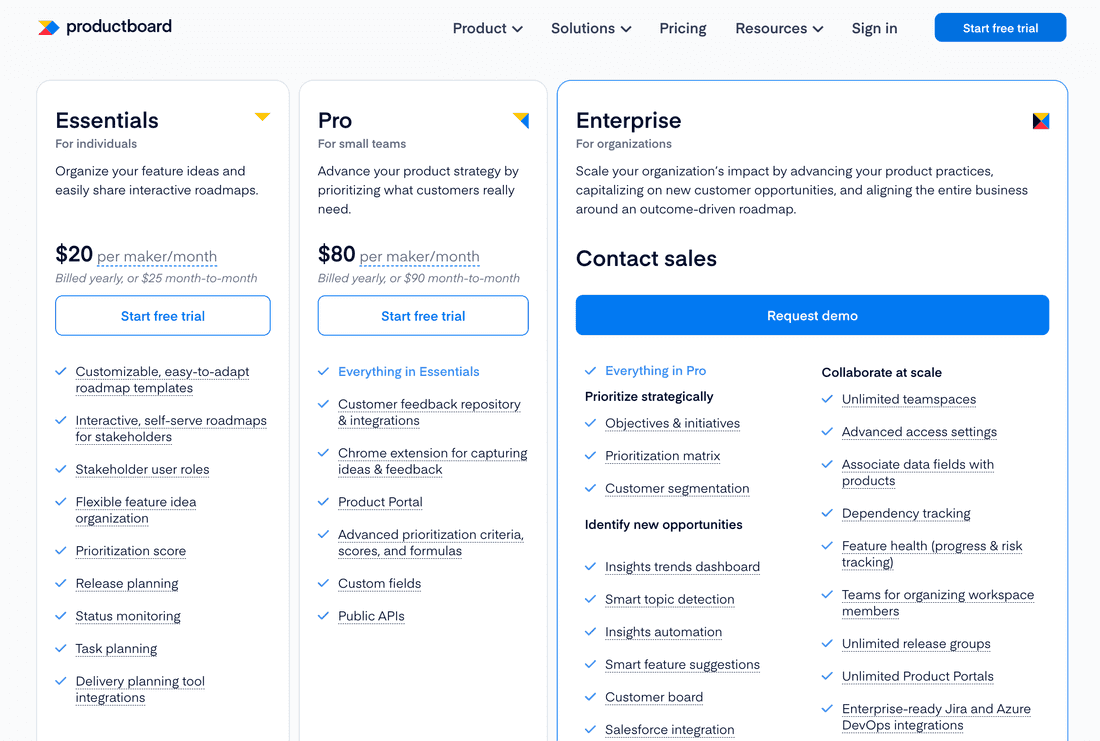This screenshot has height=741, width=1100.
Task: Start free trial for the Pro plan
Action: [422, 315]
